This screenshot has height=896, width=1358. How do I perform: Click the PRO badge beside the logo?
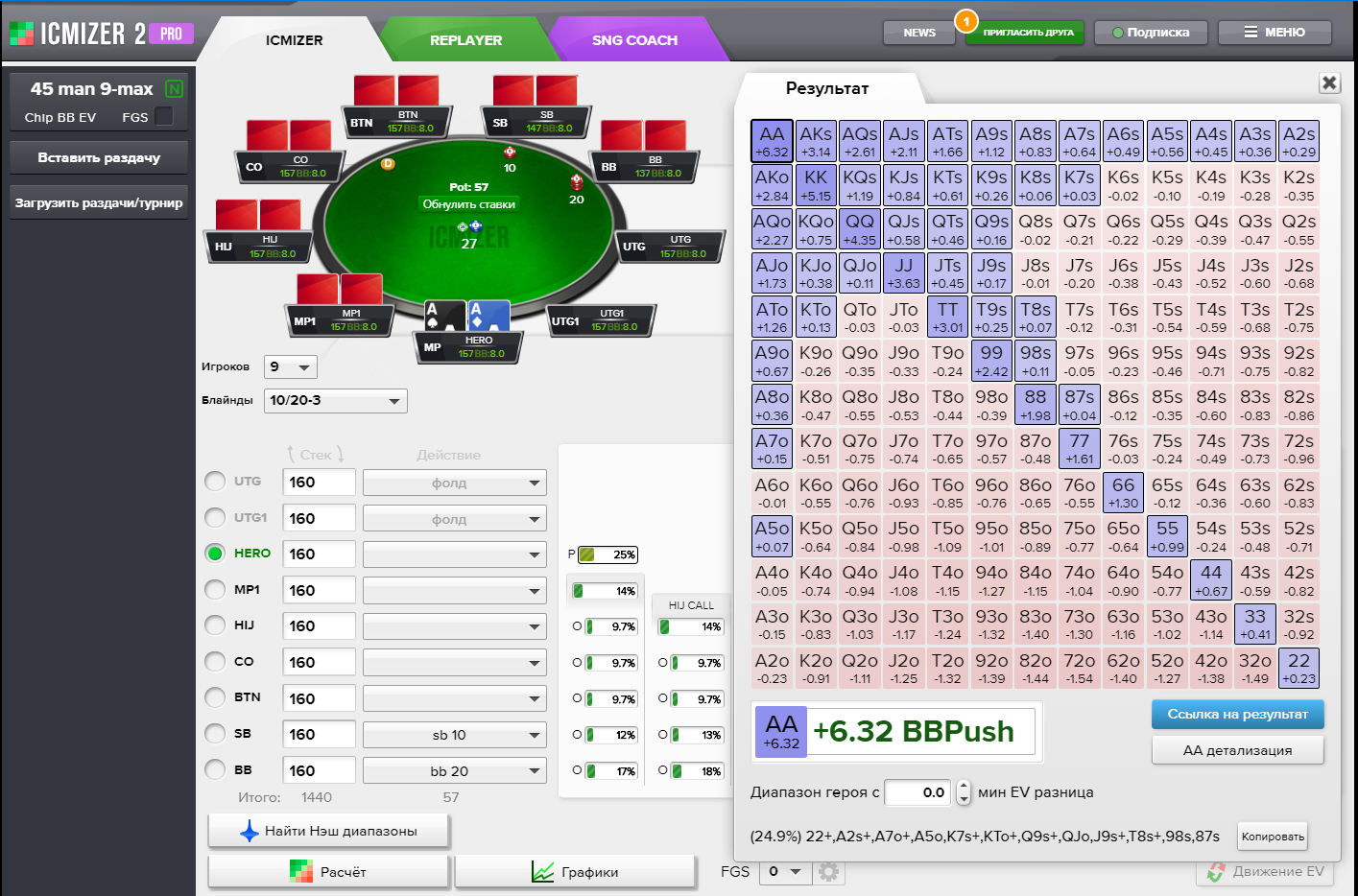[171, 34]
